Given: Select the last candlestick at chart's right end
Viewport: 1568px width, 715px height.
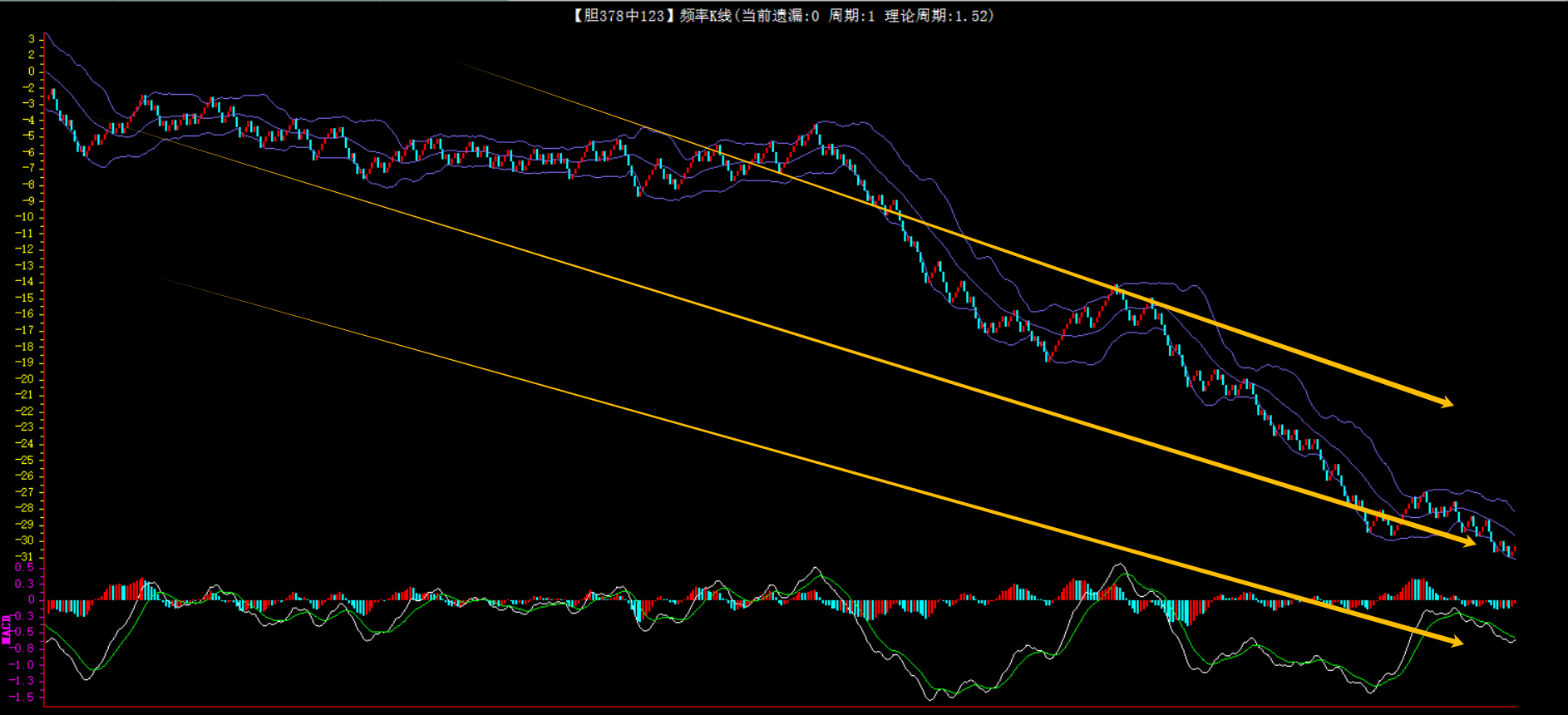Looking at the screenshot, I should point(1514,550).
